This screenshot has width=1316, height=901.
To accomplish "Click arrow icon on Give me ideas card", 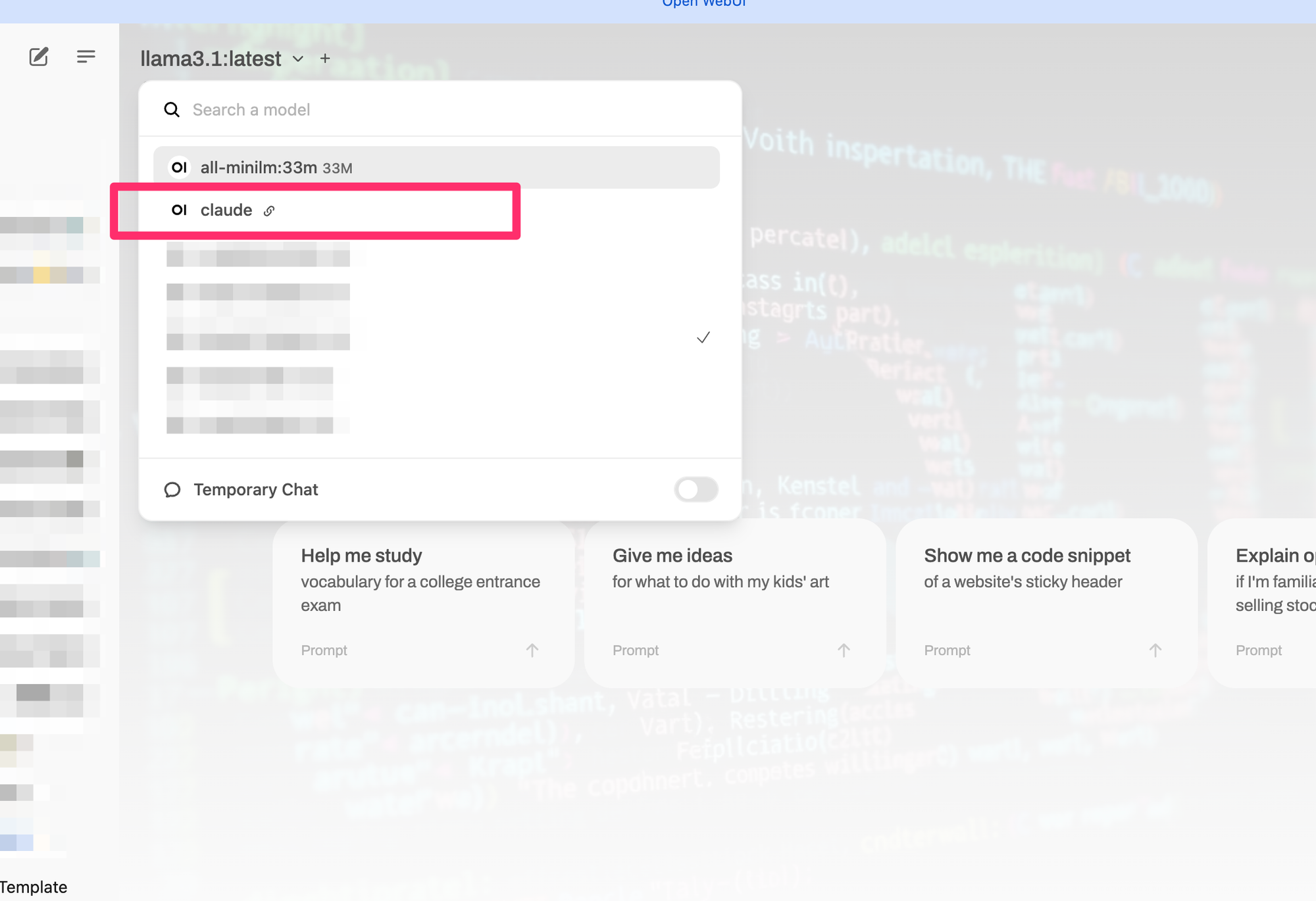I will pos(844,650).
